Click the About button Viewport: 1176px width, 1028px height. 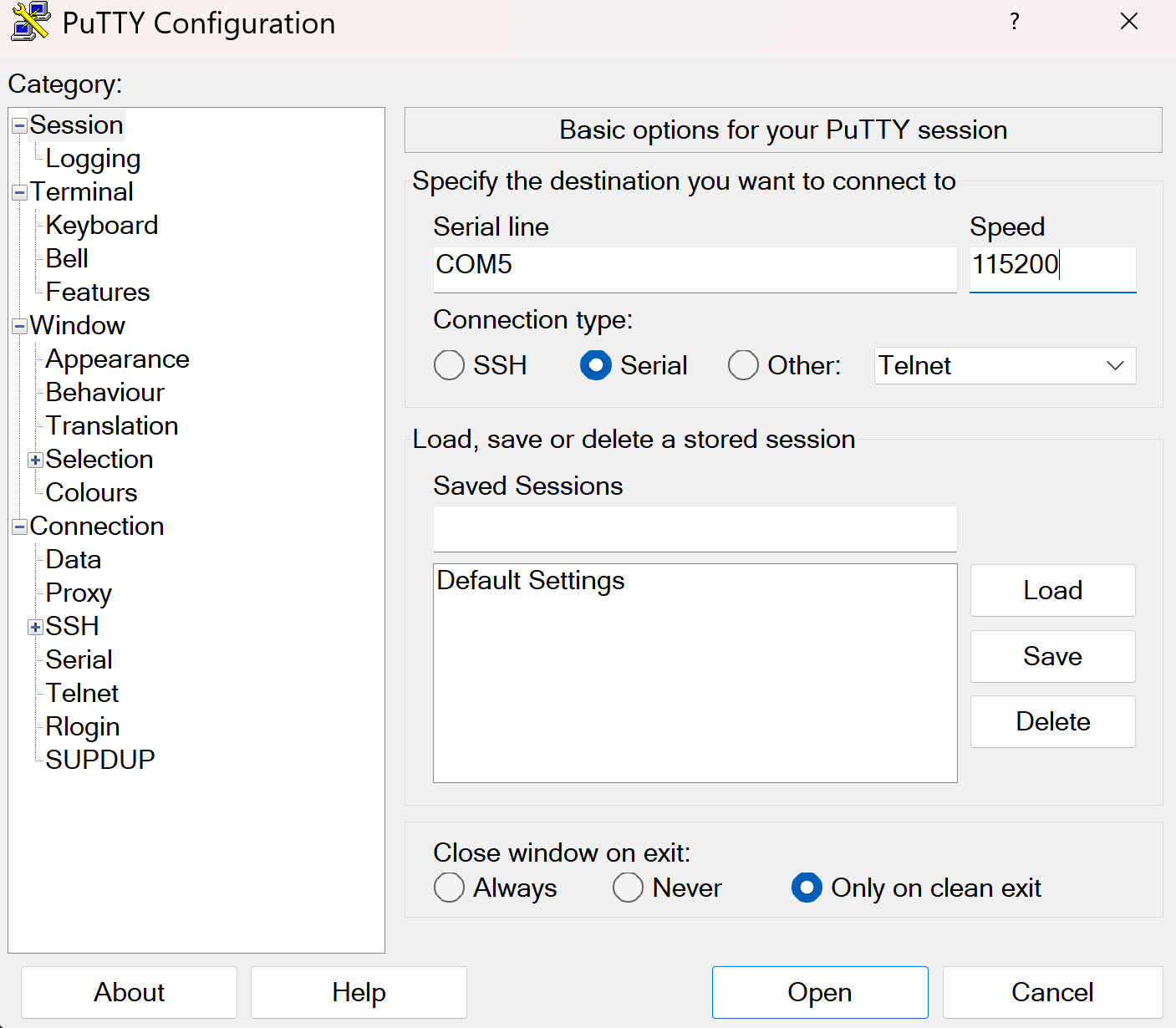129,992
